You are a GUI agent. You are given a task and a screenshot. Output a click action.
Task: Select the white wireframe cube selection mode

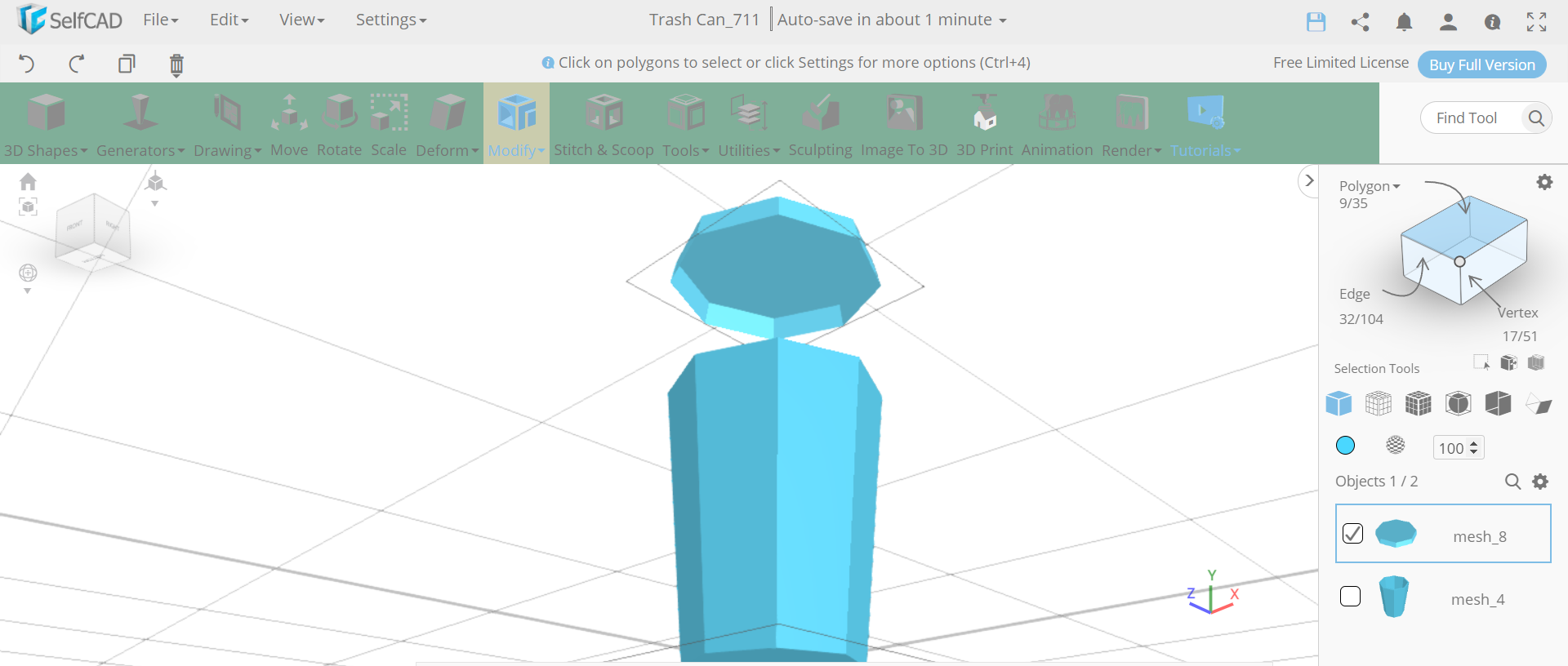click(1379, 403)
